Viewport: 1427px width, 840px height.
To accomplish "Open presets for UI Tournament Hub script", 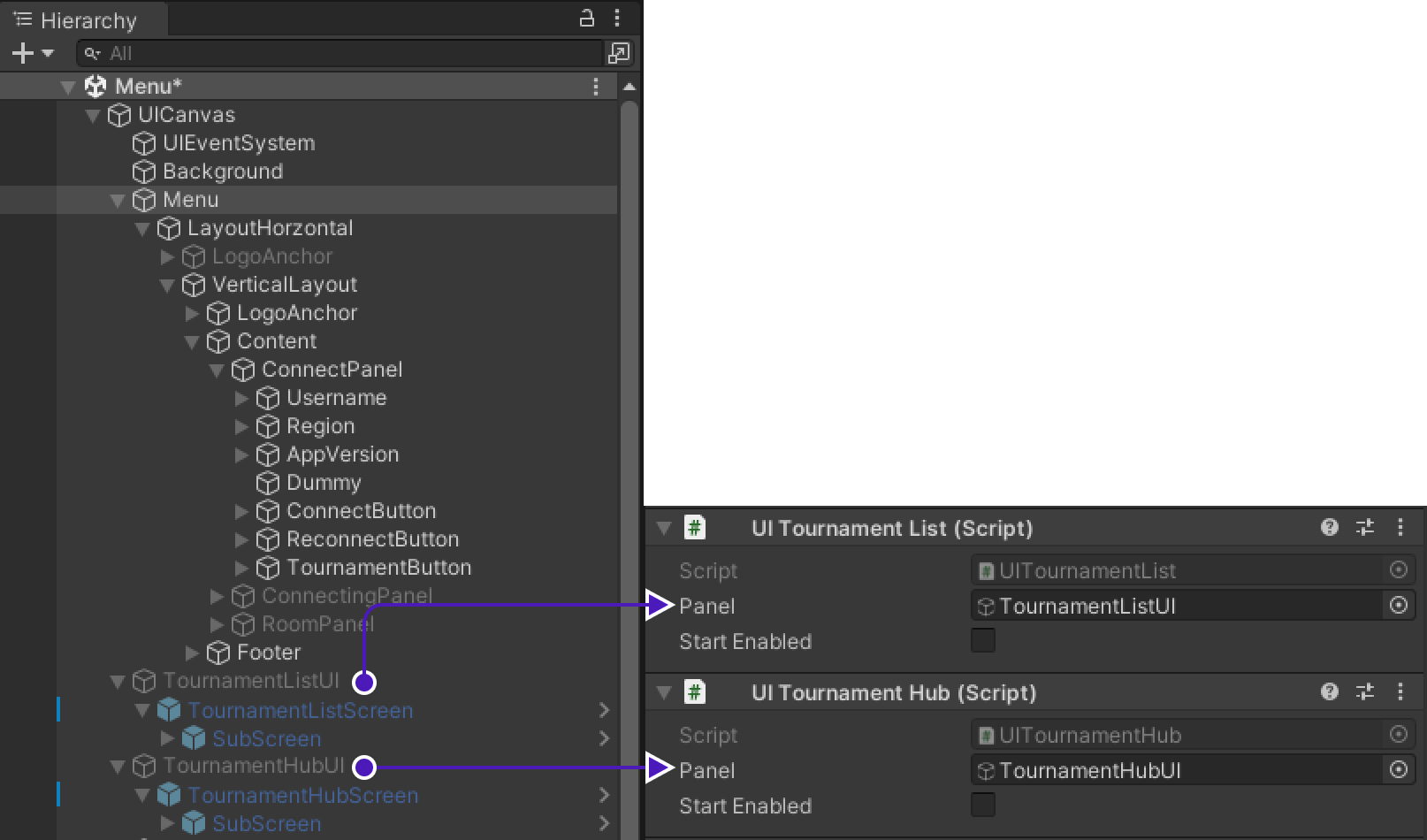I will point(1365,692).
